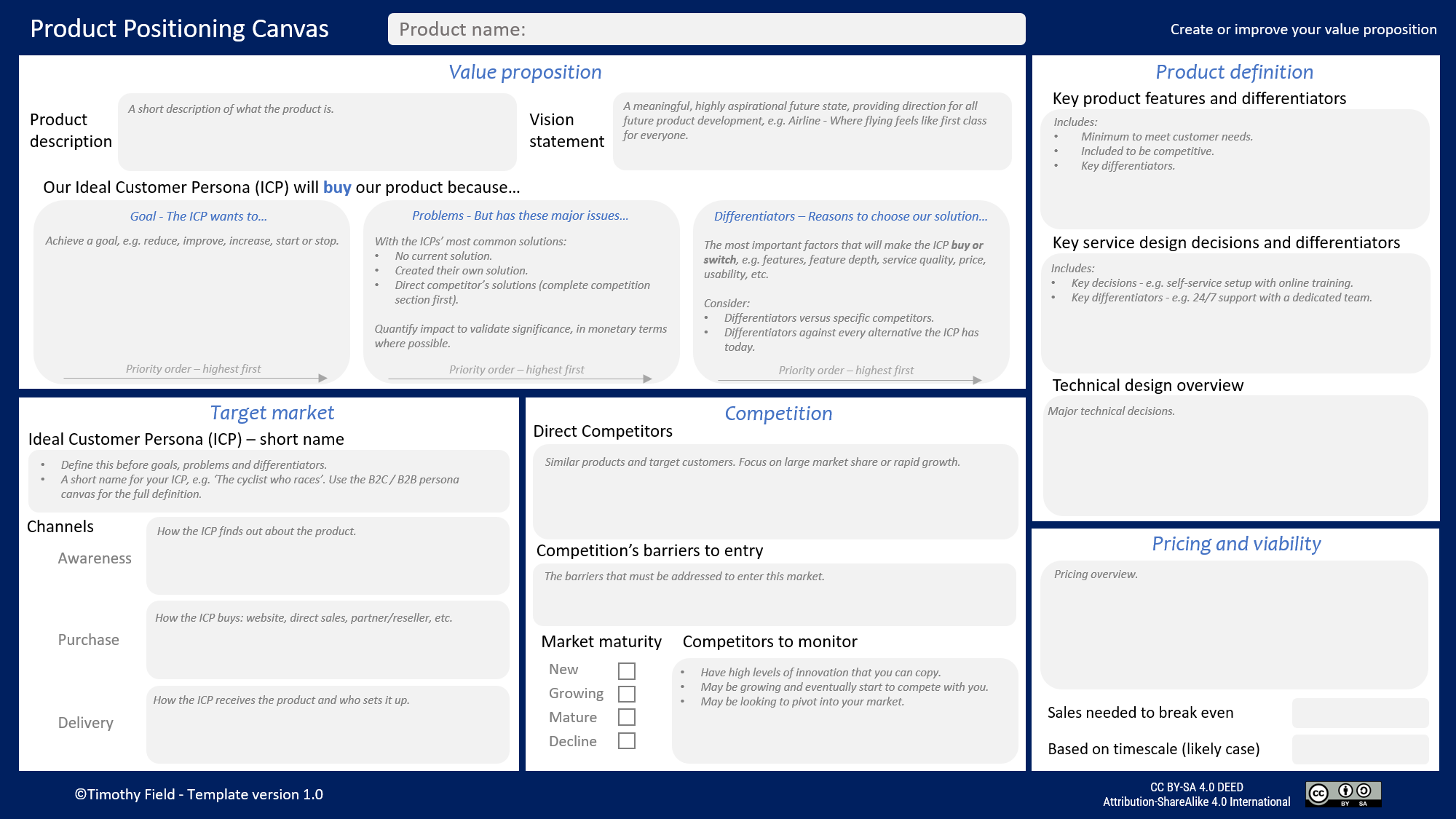Image resolution: width=1456 pixels, height=819 pixels.
Task: Click the Timothy Field template version text
Action: [x=199, y=794]
